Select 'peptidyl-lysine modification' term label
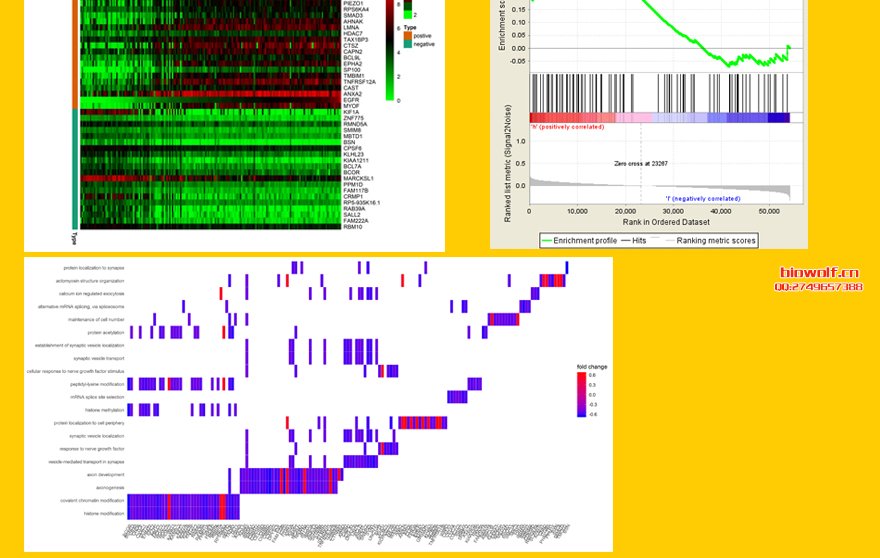 (97, 385)
